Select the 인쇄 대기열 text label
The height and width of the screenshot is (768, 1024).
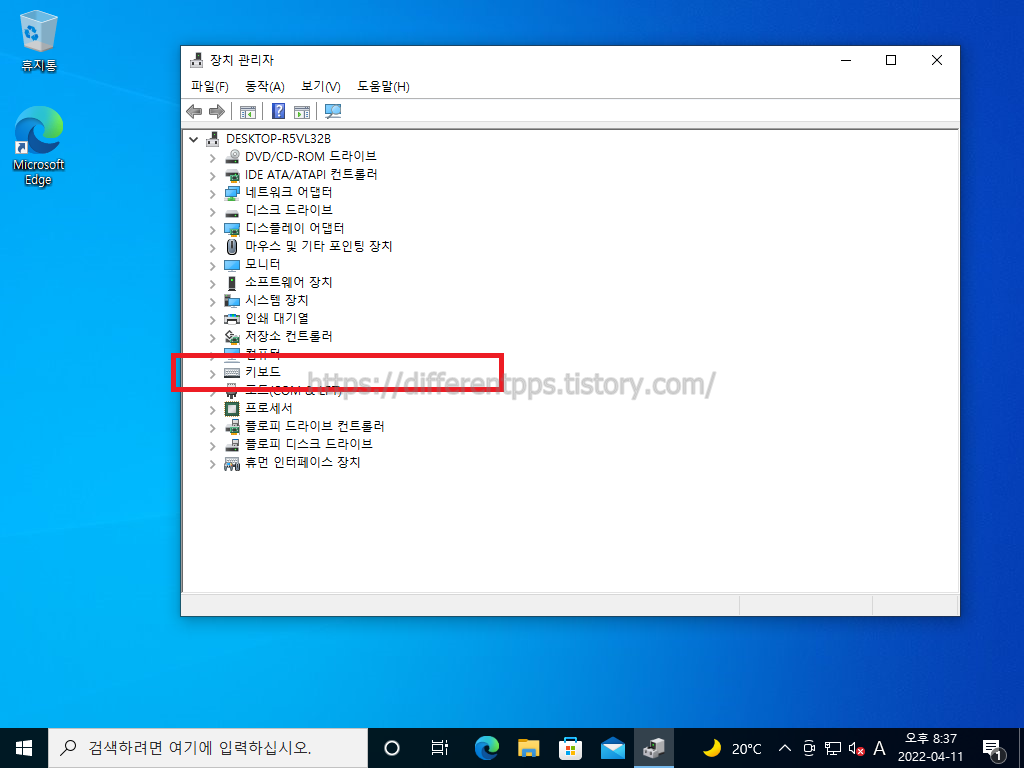277,318
